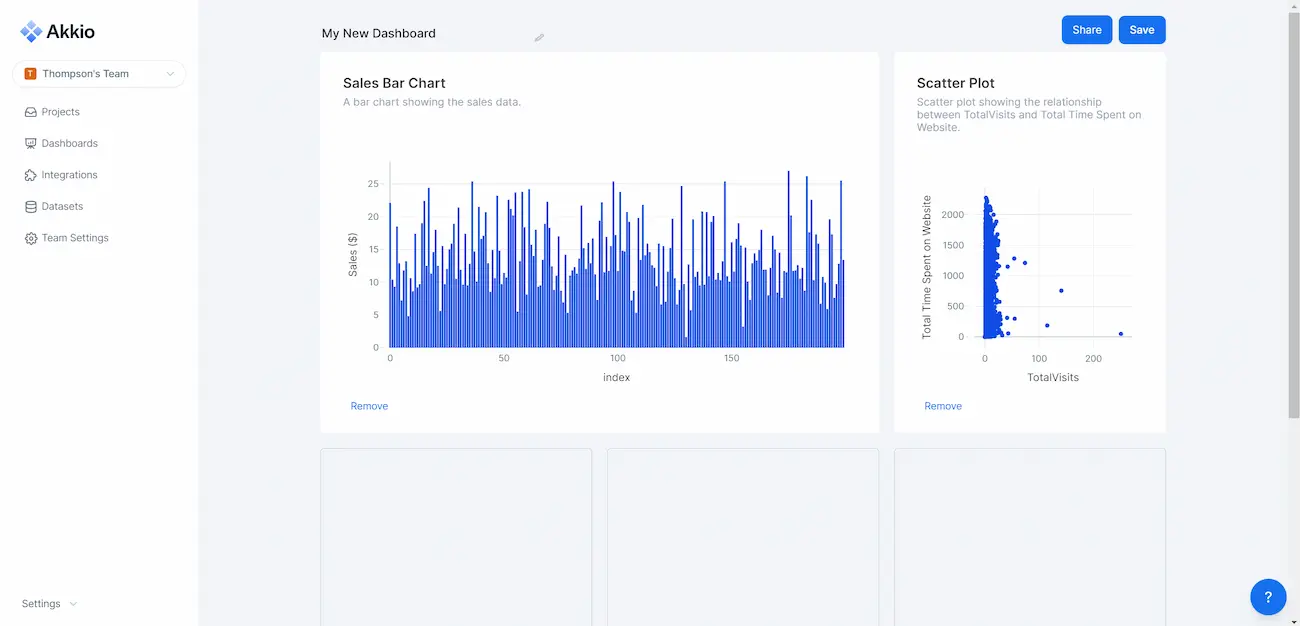1300x626 pixels.
Task: Click the orange Thompson's Team avatar
Action: coord(30,74)
